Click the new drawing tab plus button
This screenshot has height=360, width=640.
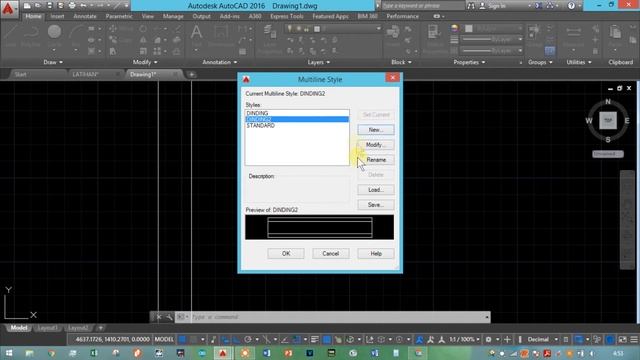191,74
